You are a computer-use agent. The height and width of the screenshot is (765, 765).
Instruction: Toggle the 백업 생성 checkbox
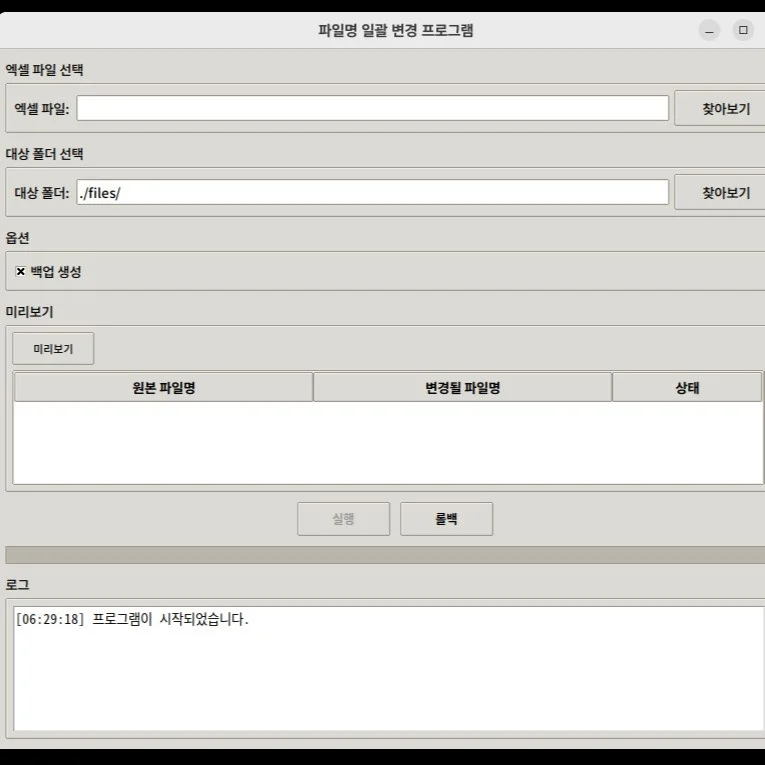coord(20,271)
